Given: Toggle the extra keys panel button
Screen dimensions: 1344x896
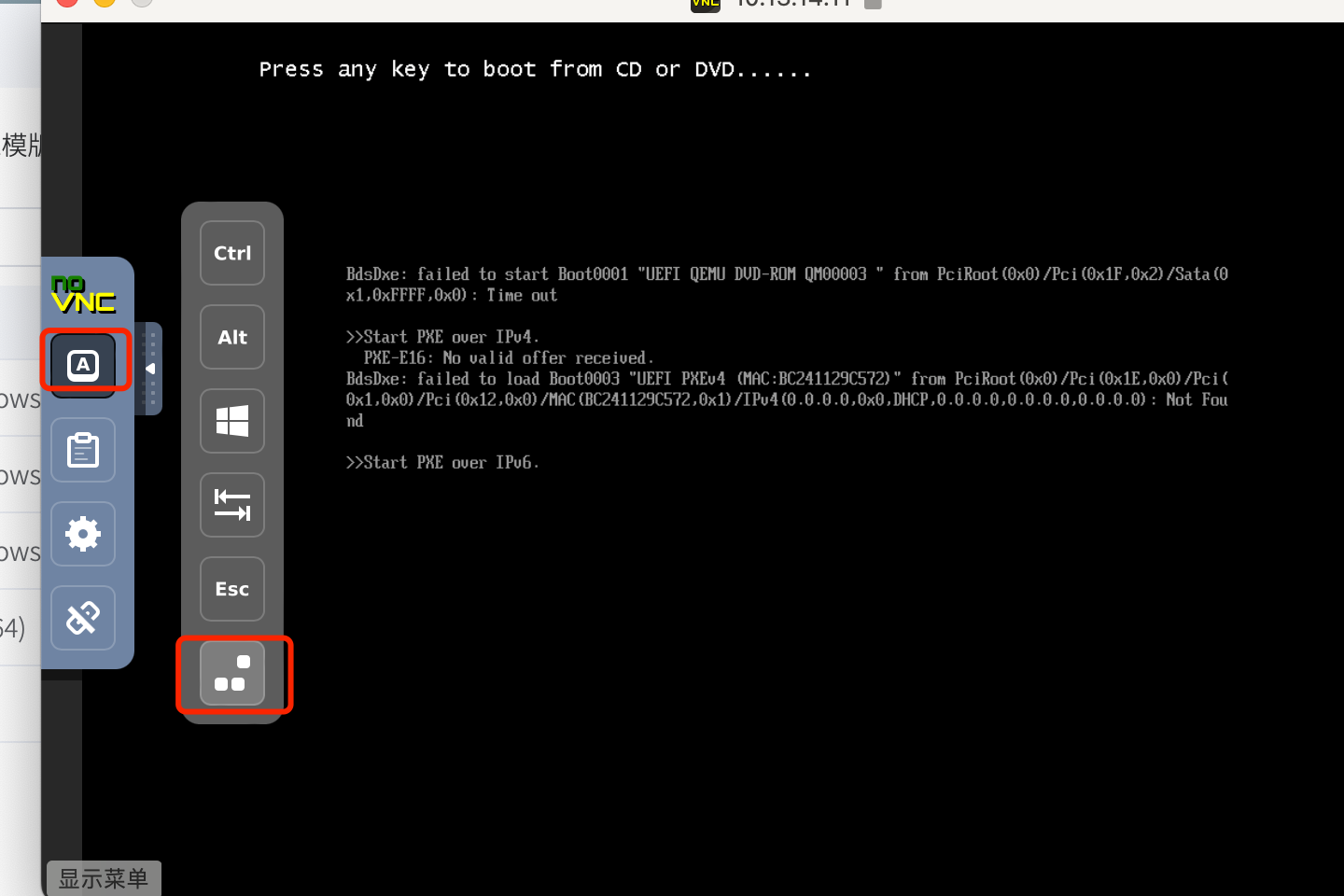Looking at the screenshot, I should (83, 364).
